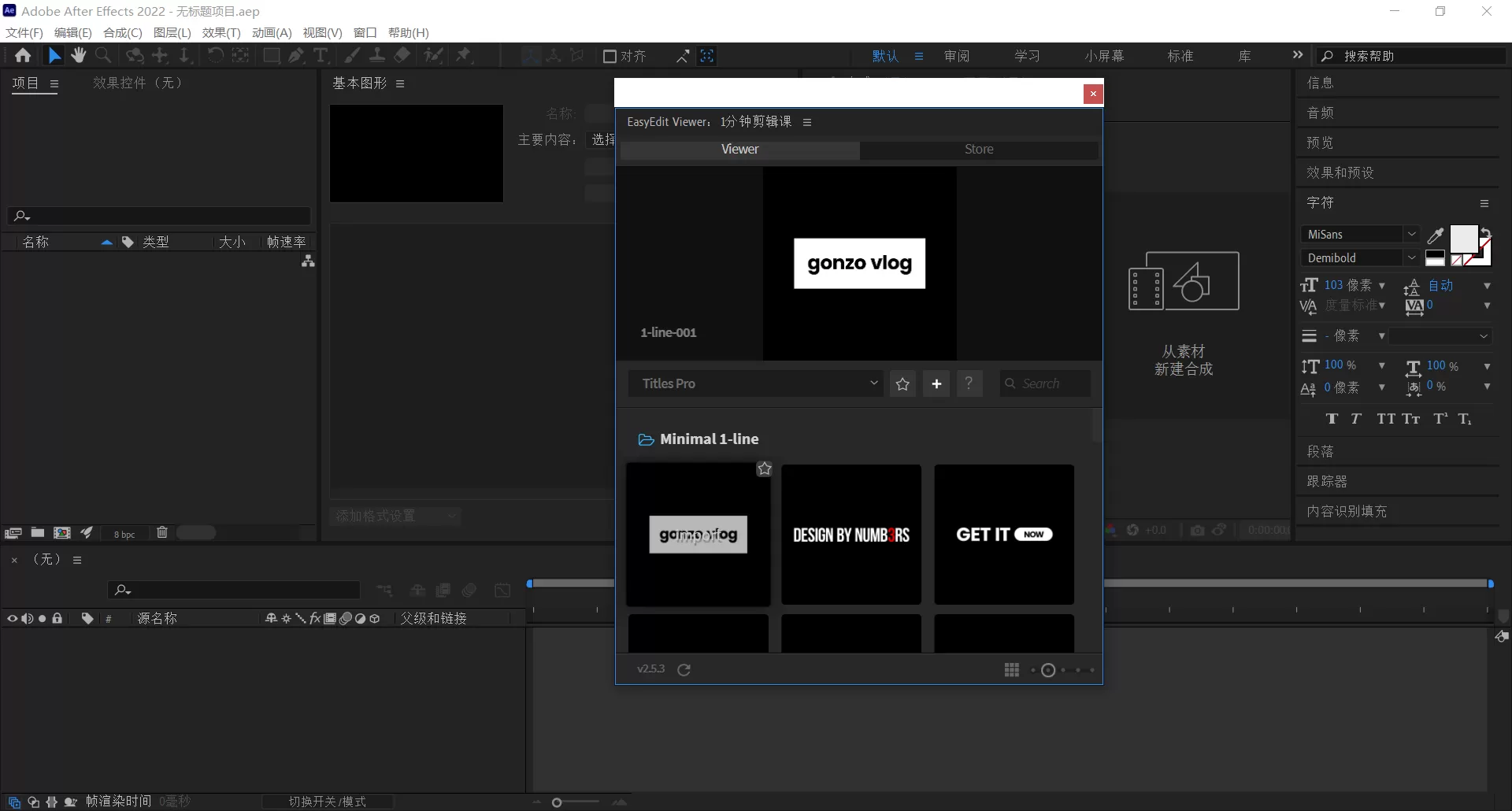Viewport: 1512px width, 811px height.
Task: Click the refresh icon beside v2.5.3
Action: click(684, 670)
